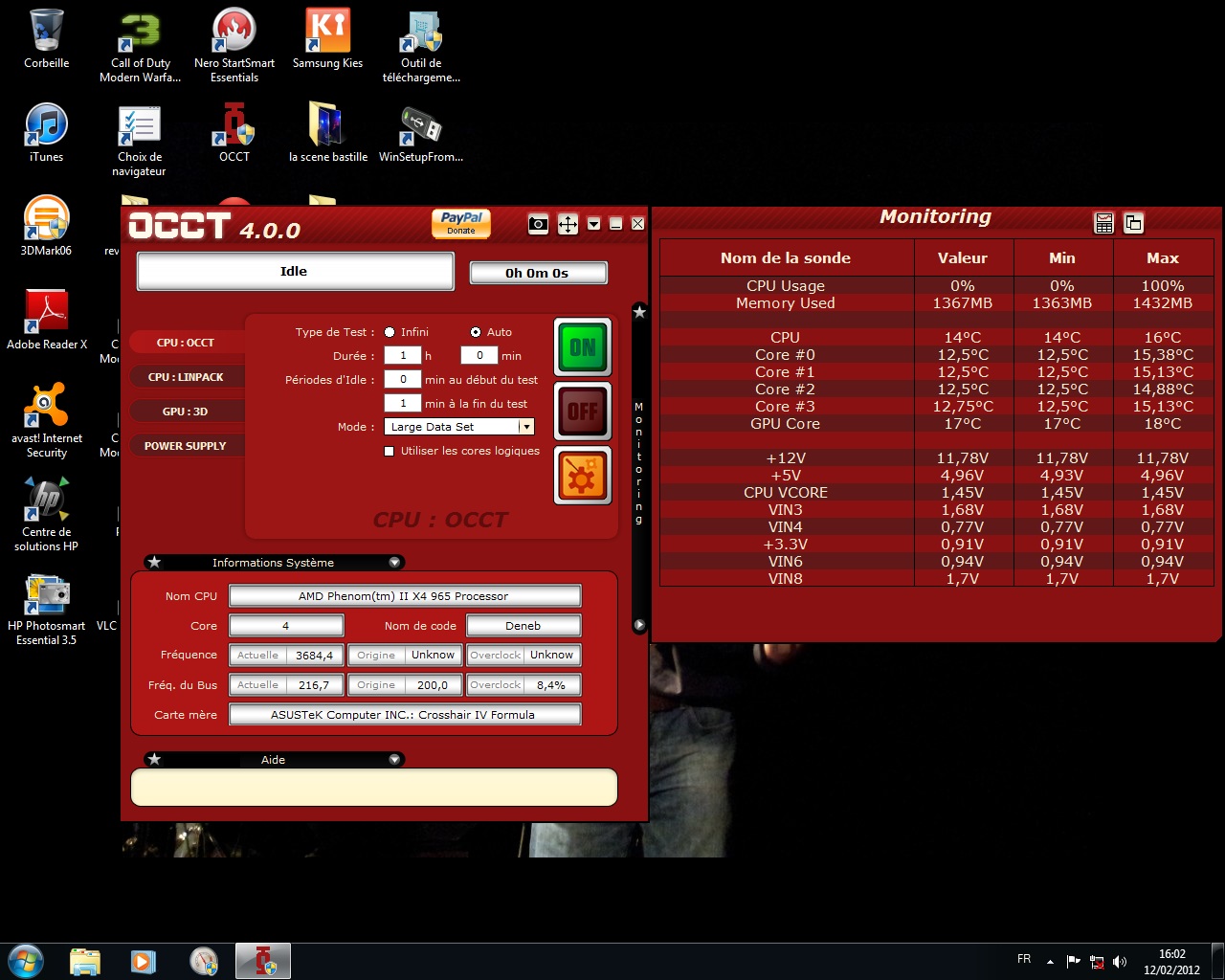The width and height of the screenshot is (1225, 980).
Task: Click the green ON button to start test
Action: pyautogui.click(x=582, y=347)
